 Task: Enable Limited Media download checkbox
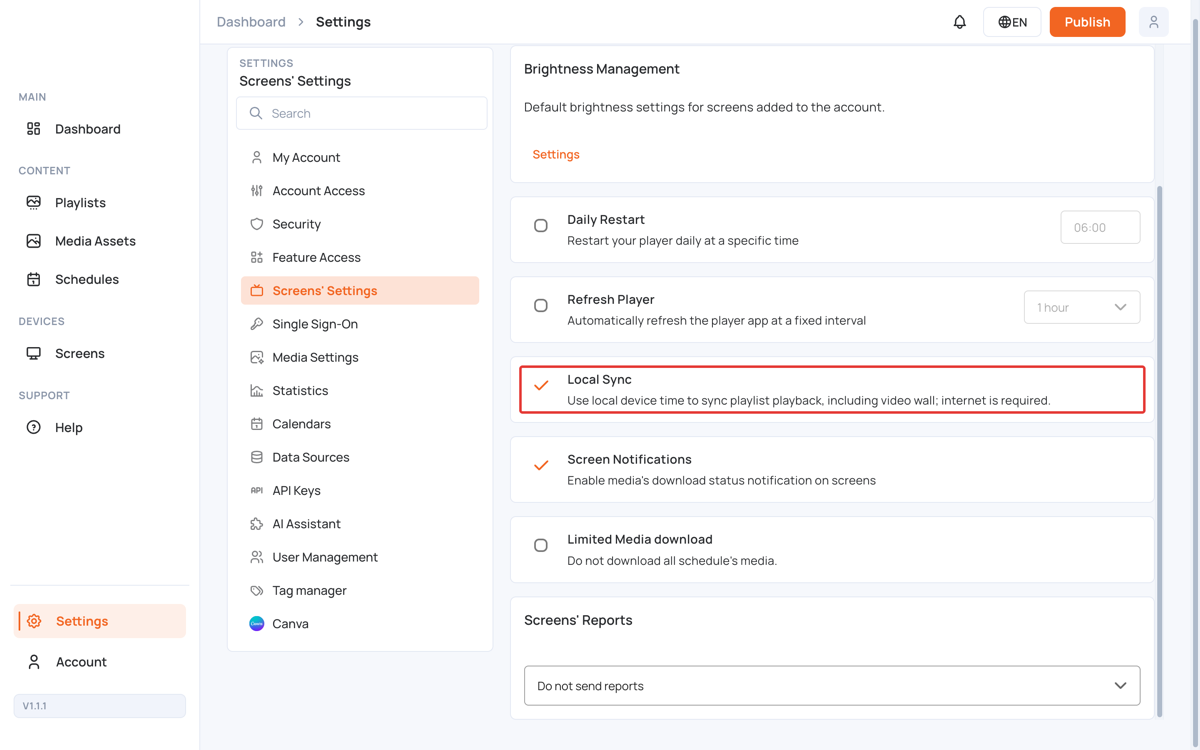click(541, 546)
